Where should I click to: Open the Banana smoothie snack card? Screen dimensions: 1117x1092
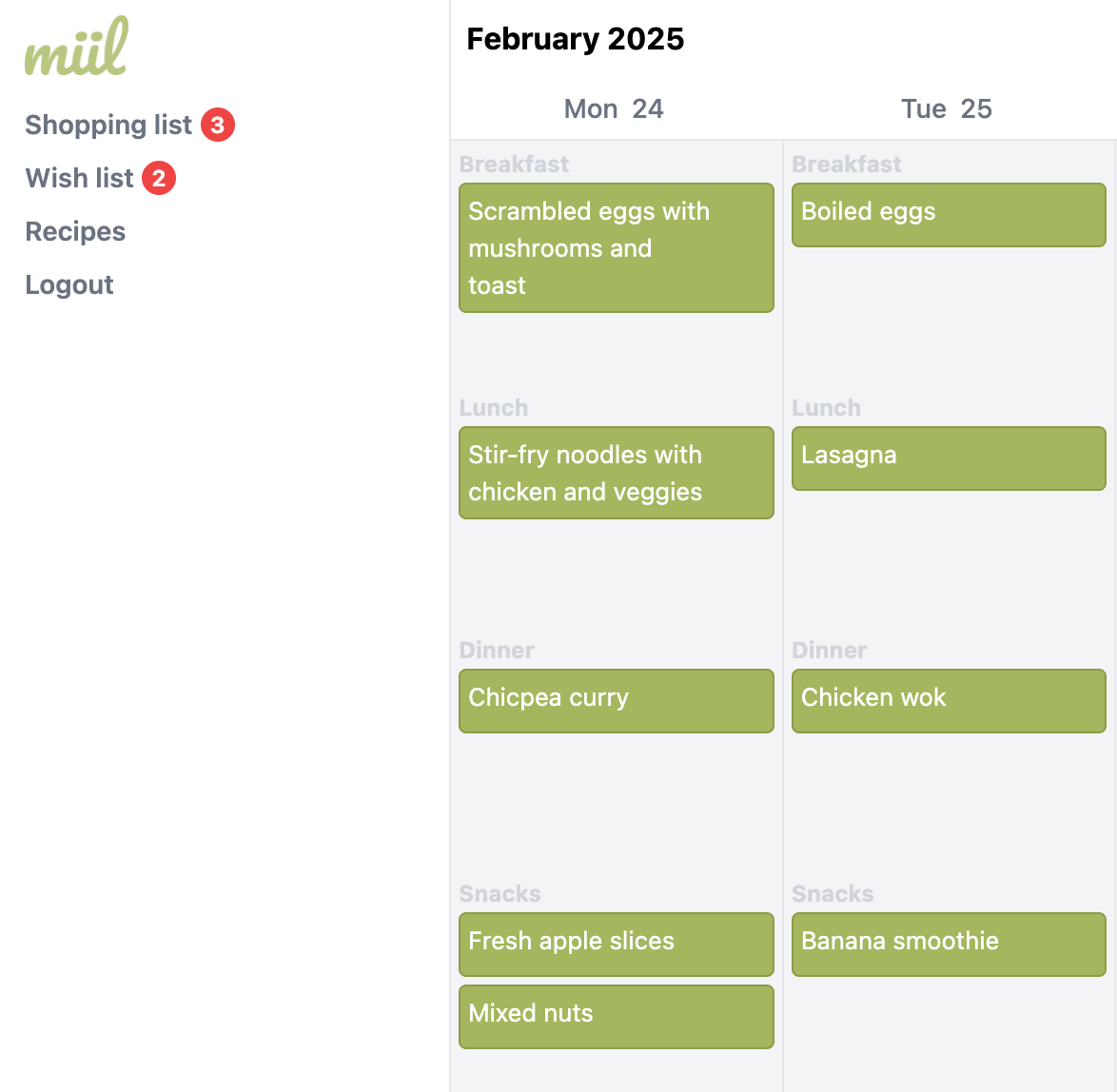[949, 944]
